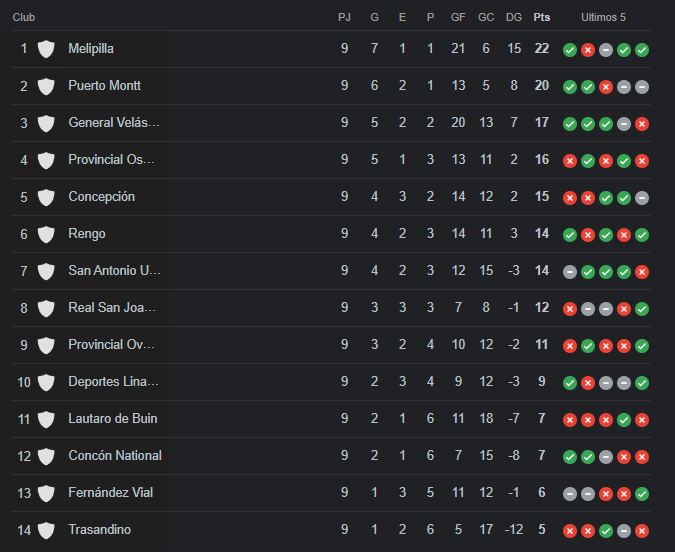Click the GF column header

click(458, 17)
